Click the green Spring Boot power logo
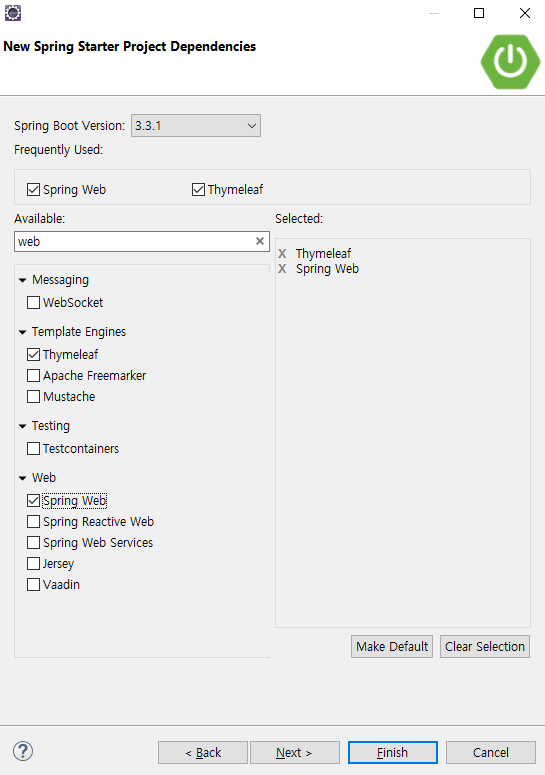Screen dimensions: 545x775 510,62
